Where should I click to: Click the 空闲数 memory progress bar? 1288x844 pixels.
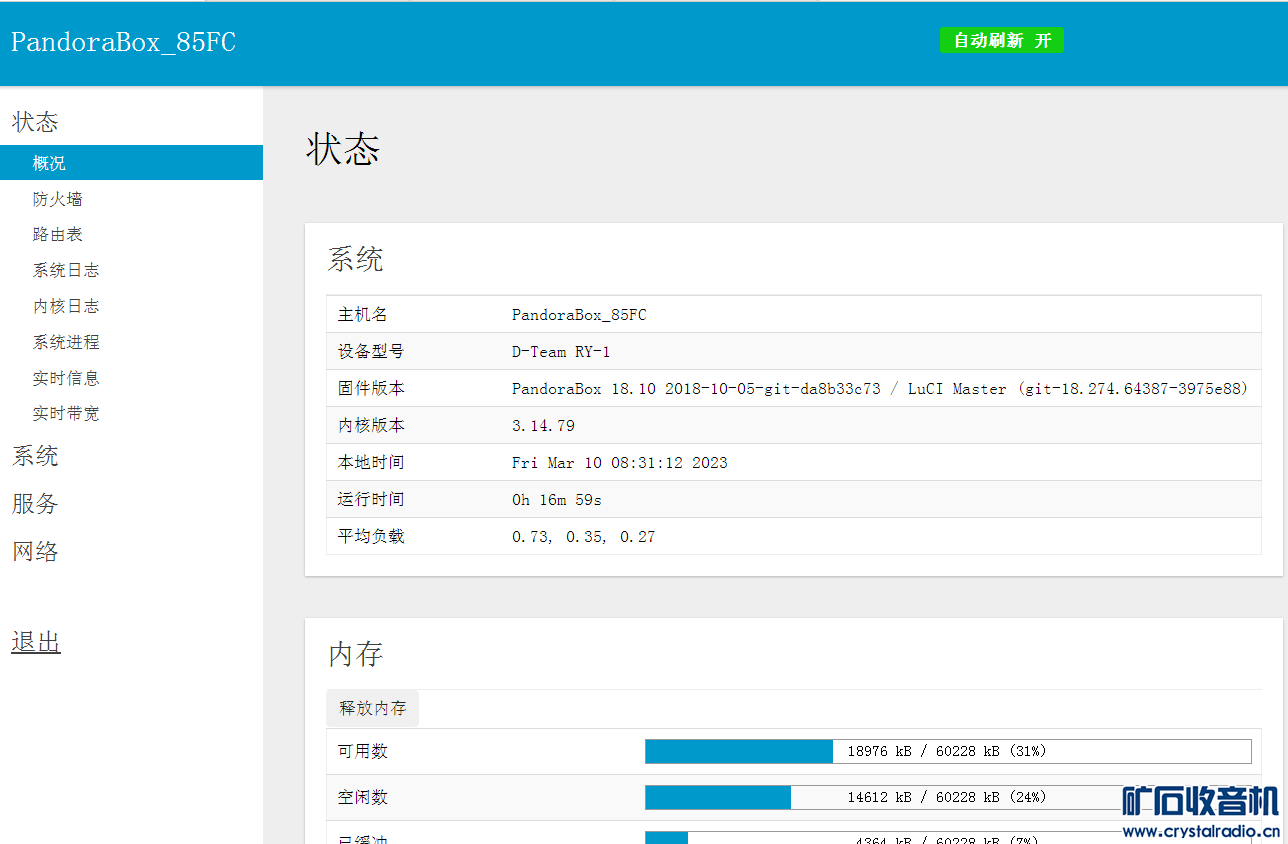pos(947,797)
